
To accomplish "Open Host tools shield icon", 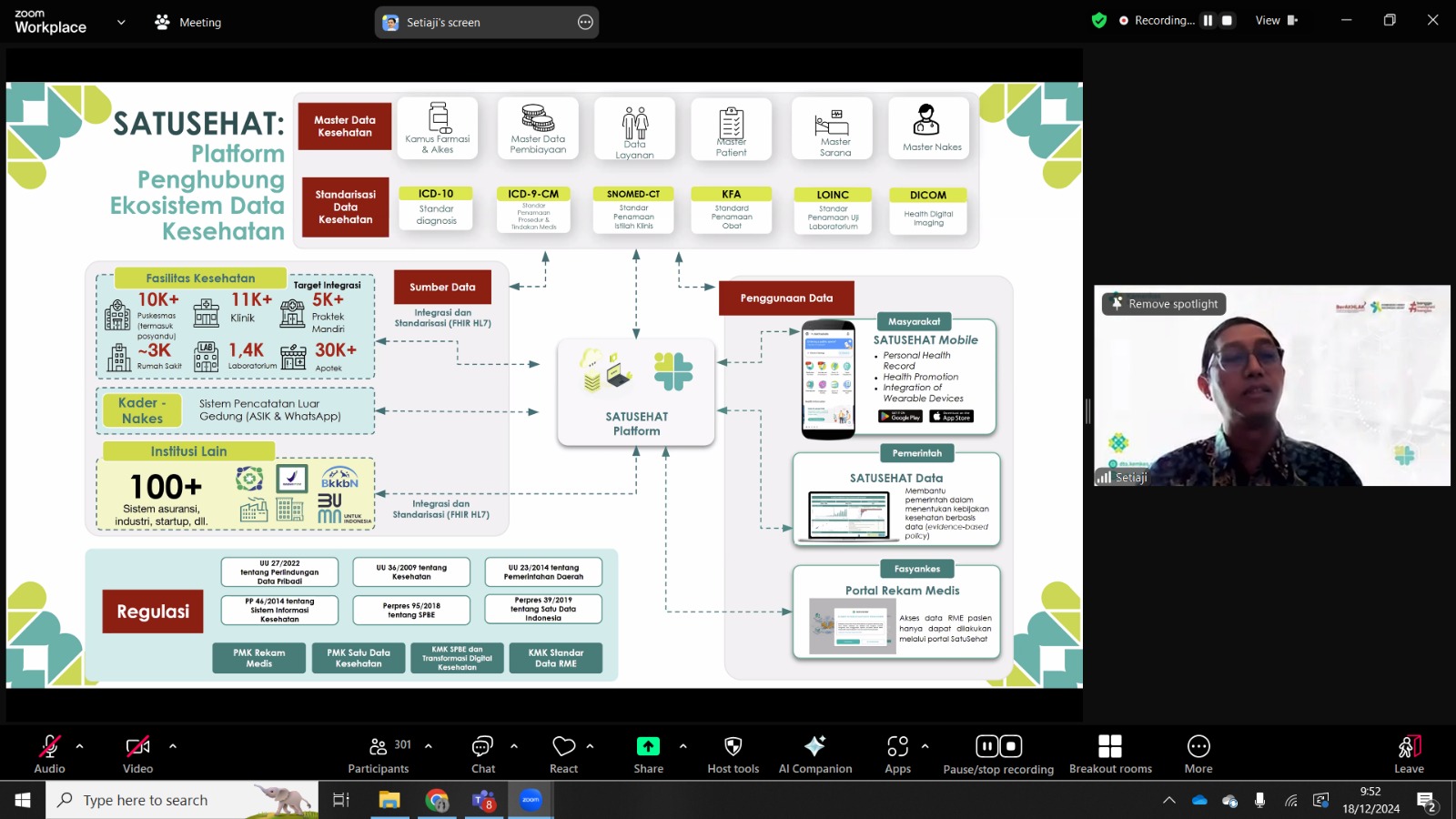I will [733, 747].
